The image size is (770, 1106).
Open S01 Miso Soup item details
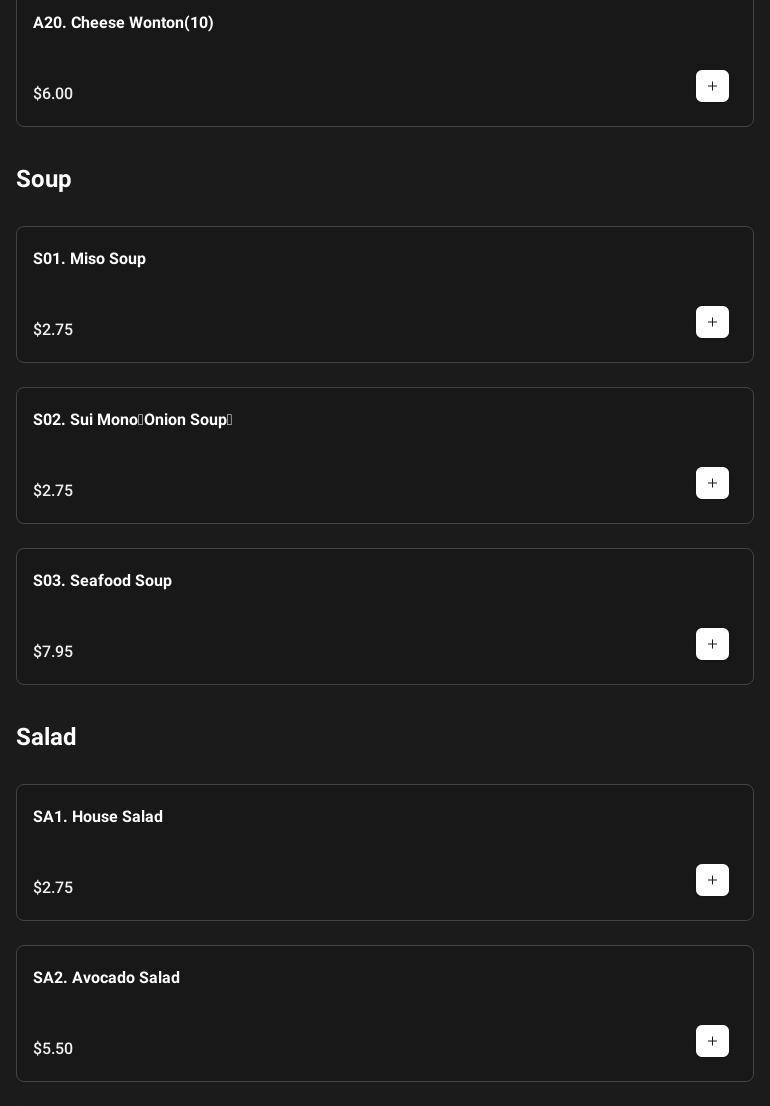coord(89,259)
